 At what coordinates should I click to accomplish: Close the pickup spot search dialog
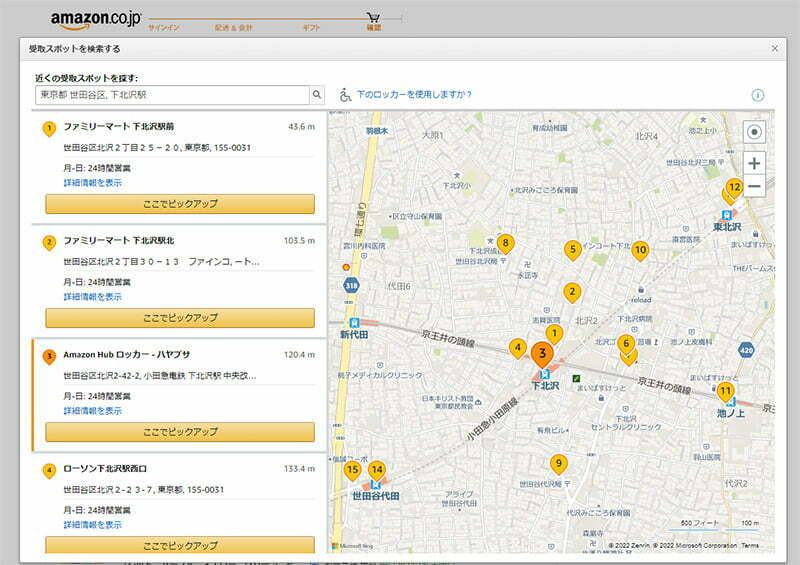tap(774, 48)
